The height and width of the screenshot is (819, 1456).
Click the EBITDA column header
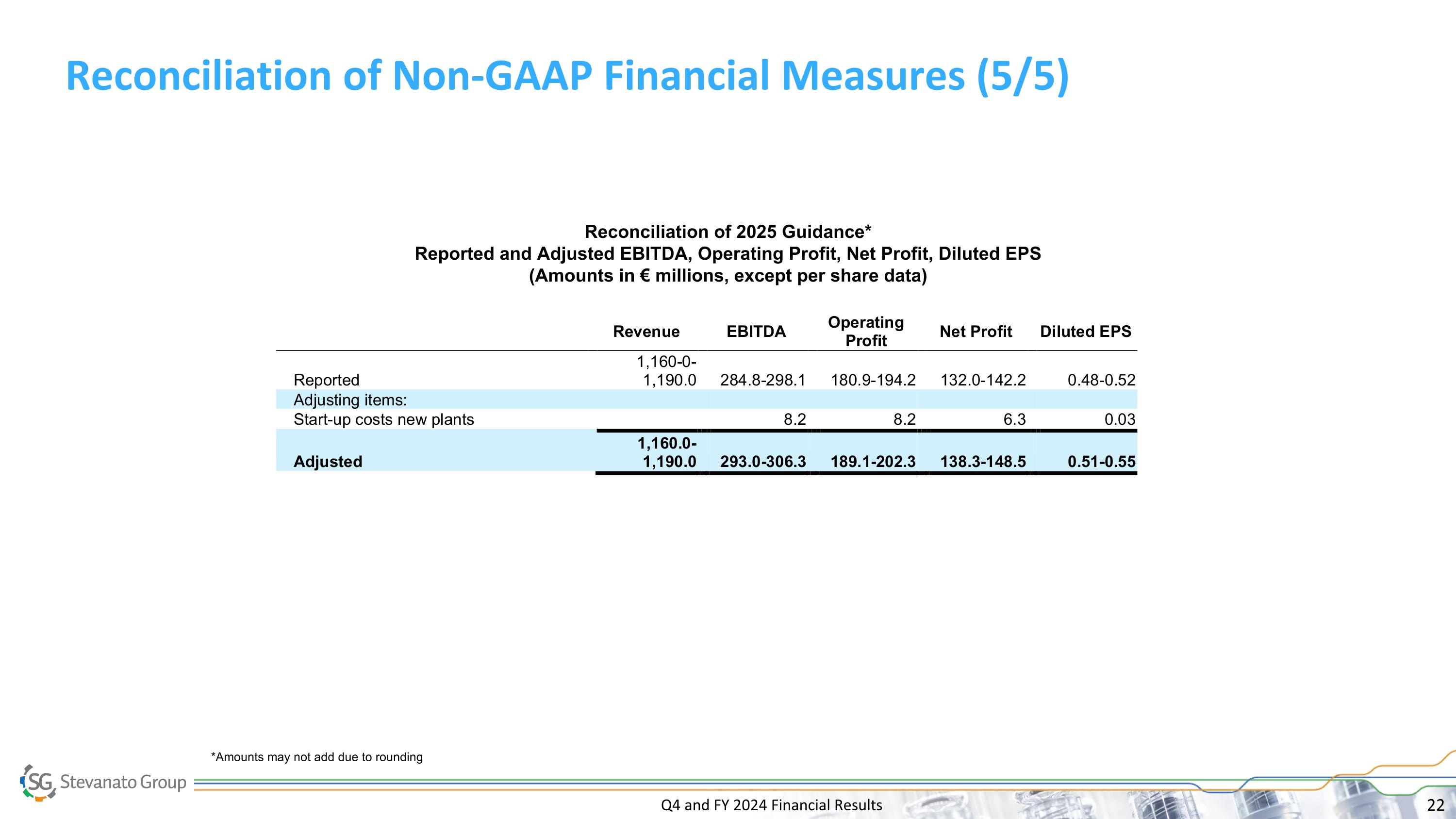[x=756, y=331]
